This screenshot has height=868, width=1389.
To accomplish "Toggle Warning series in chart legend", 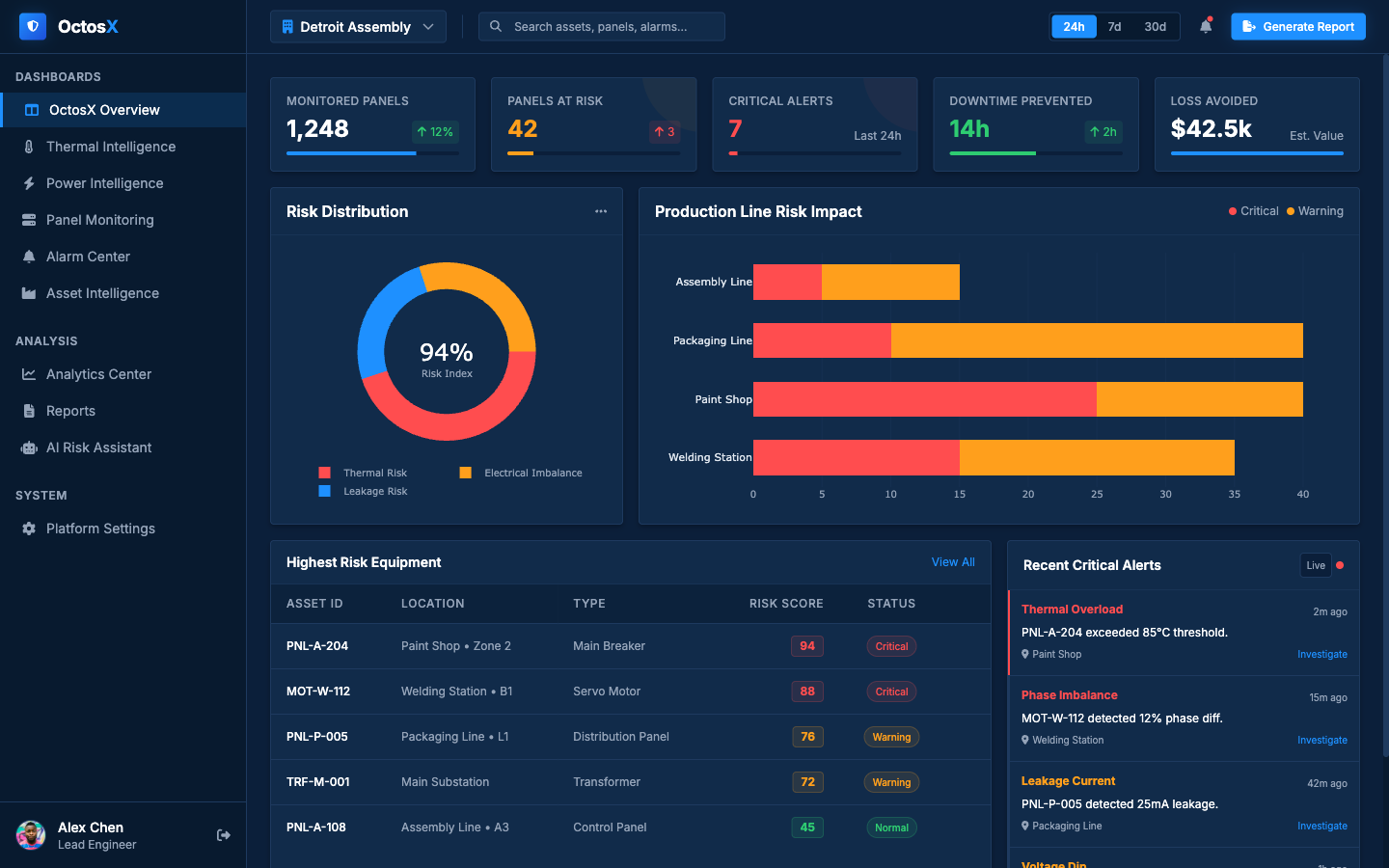I will (x=1315, y=211).
